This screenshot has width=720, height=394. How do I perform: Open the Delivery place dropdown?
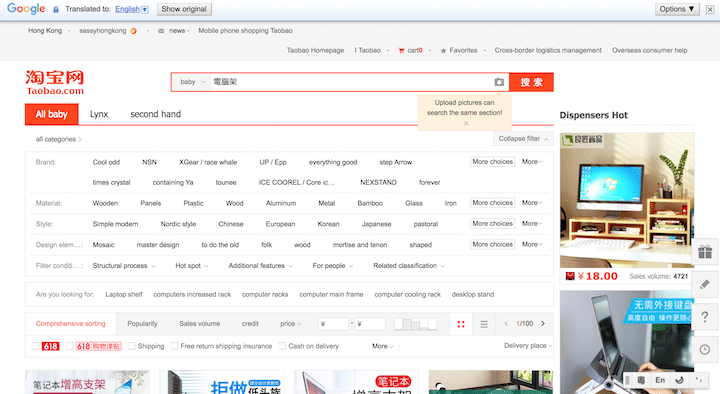click(528, 346)
